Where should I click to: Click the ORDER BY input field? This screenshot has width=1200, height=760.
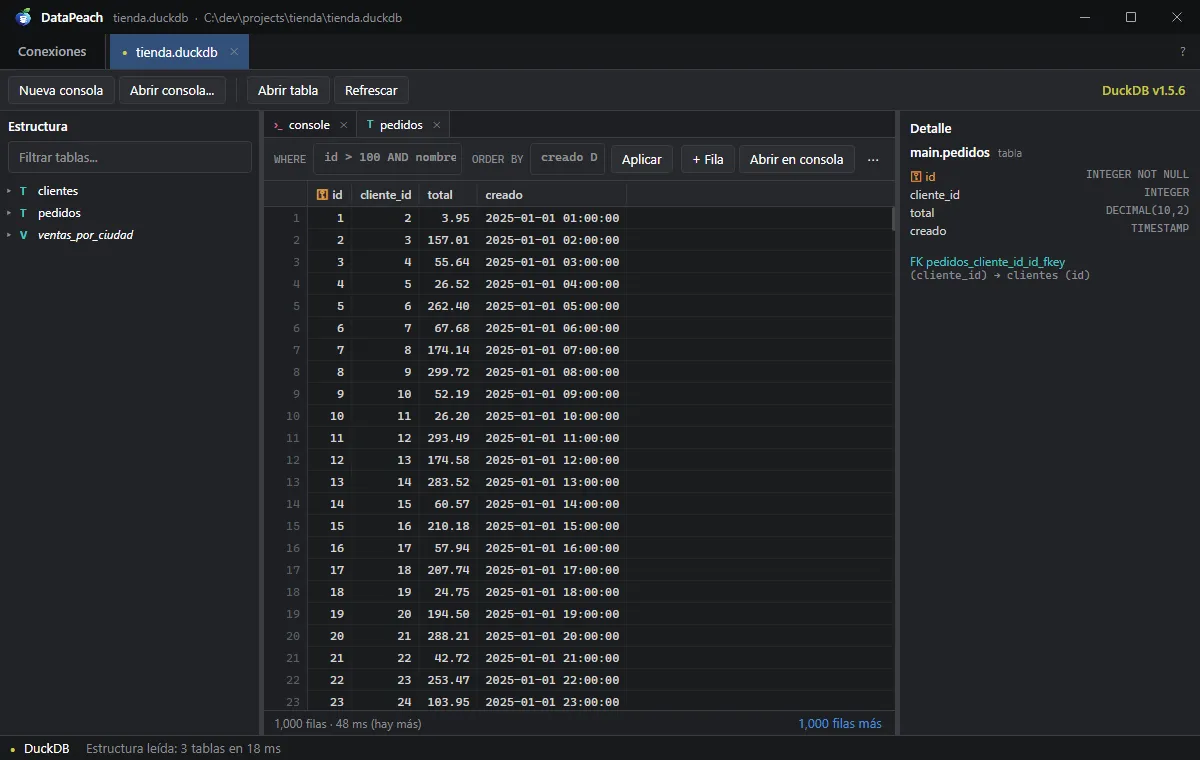pos(567,158)
